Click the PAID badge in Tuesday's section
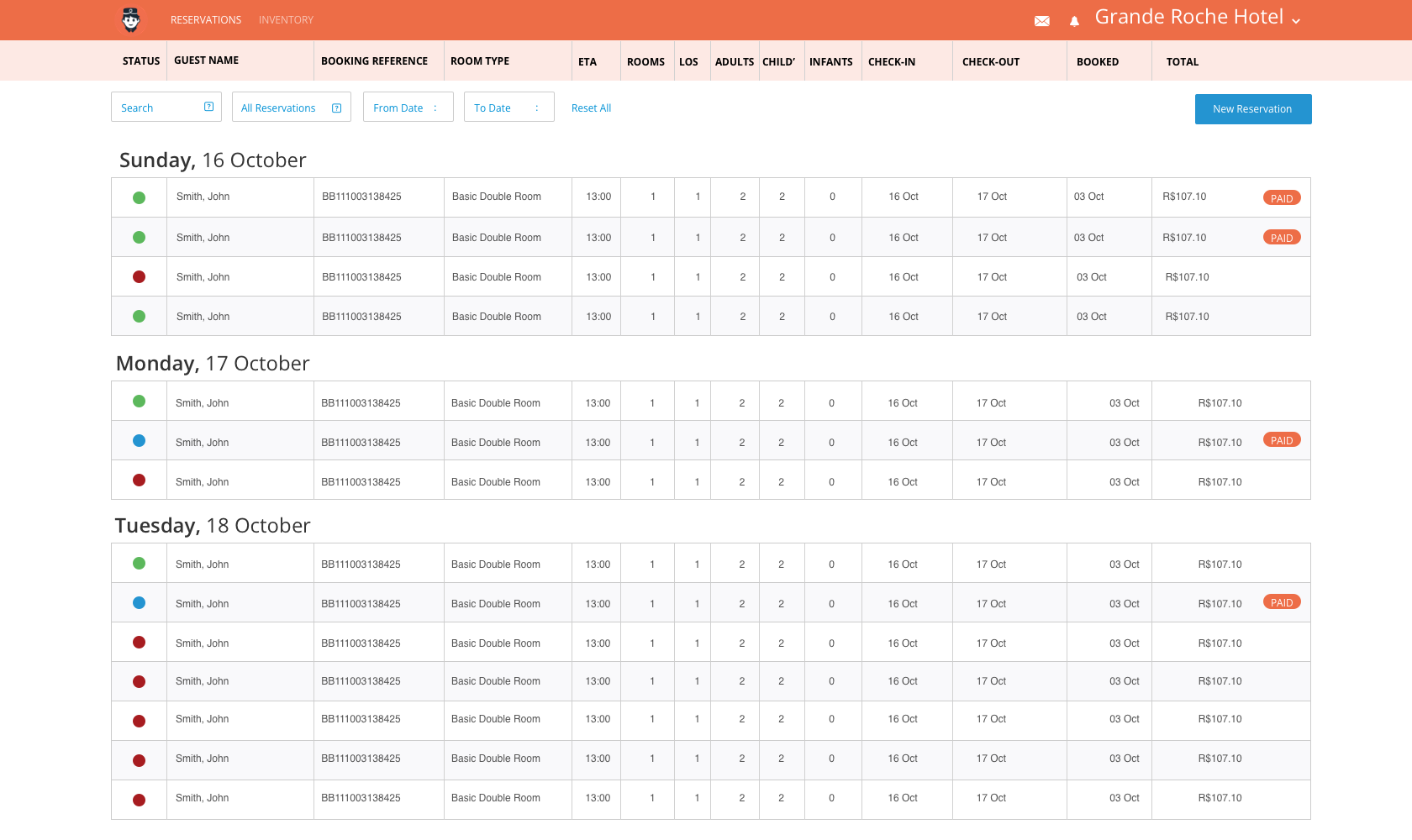 tap(1282, 602)
